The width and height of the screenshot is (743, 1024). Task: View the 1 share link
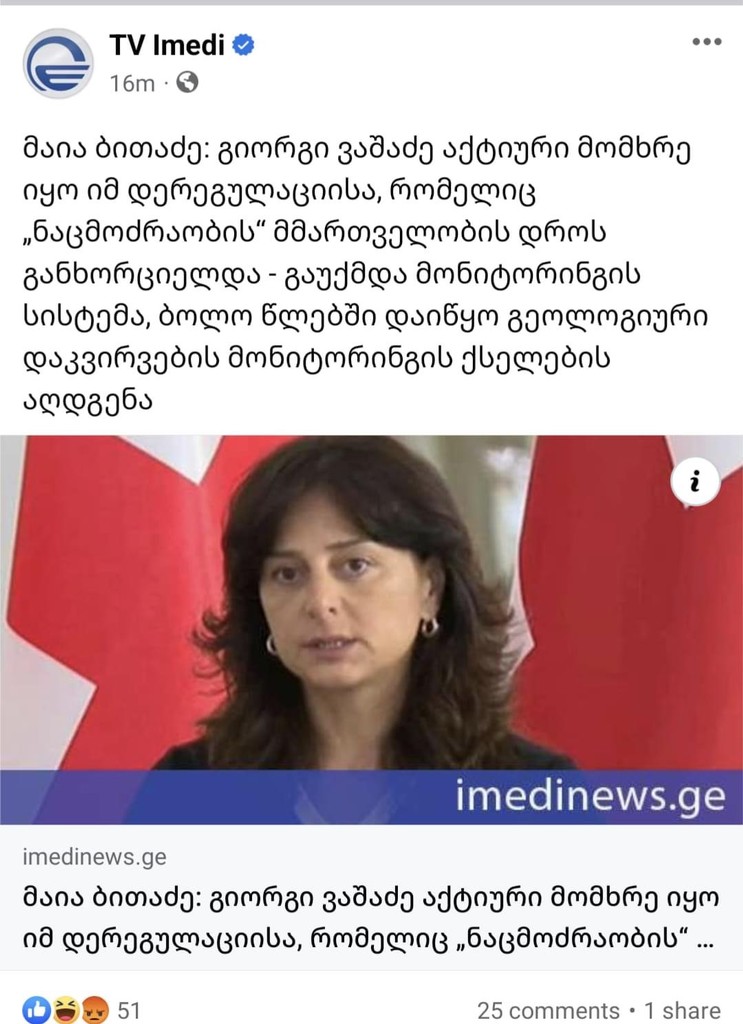[682, 1011]
